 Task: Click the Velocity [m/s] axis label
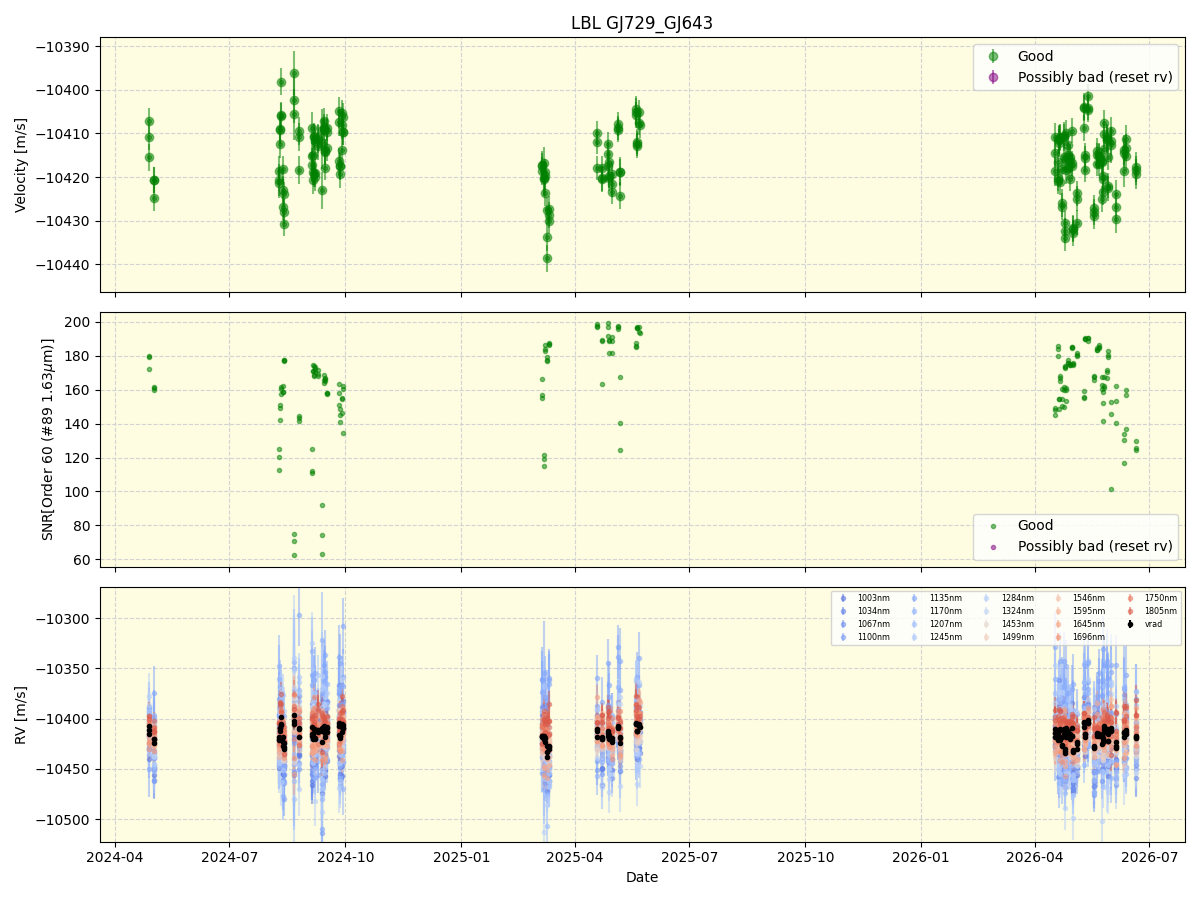21,165
